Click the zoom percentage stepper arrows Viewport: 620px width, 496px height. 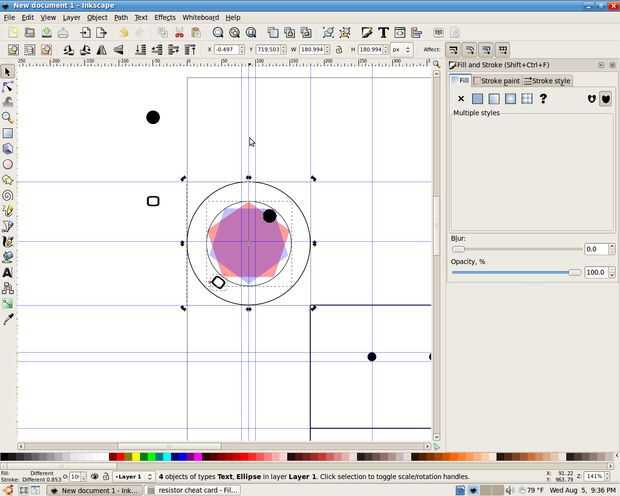pos(607,476)
